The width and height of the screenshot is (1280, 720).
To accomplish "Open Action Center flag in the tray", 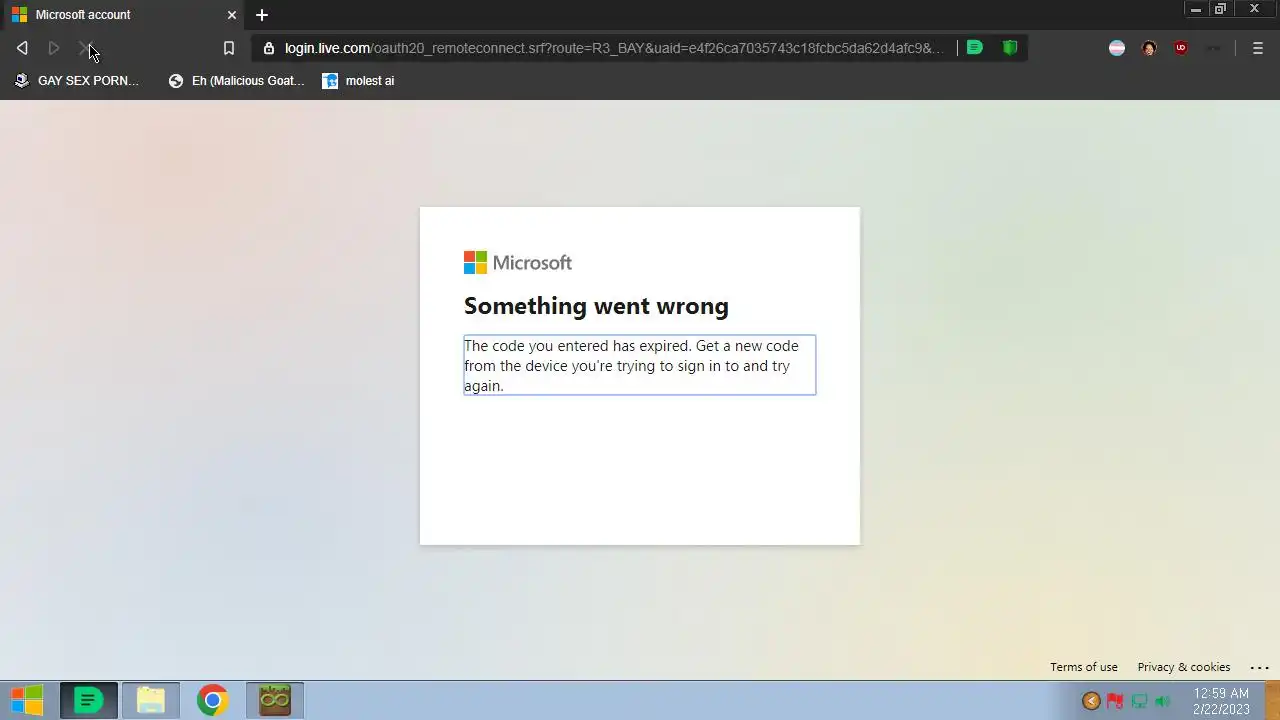I will click(1114, 701).
